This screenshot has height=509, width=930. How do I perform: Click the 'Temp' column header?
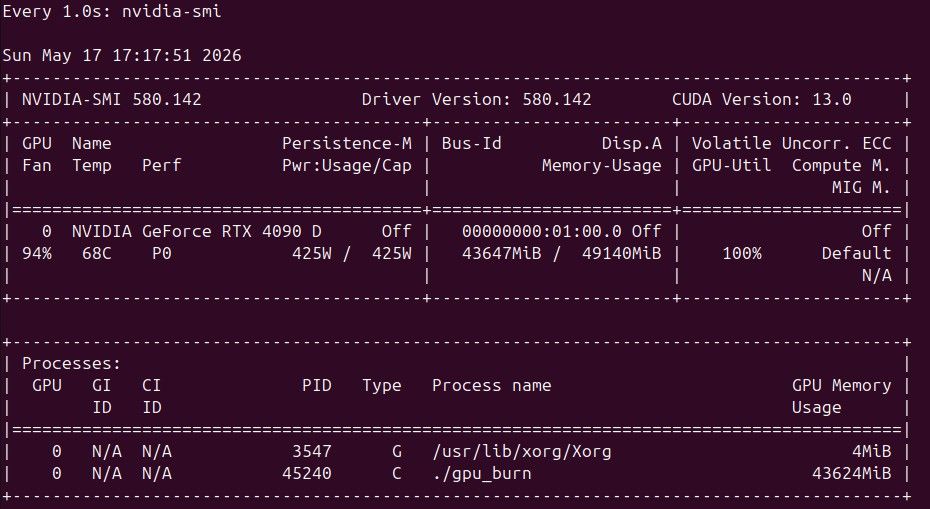(92, 166)
